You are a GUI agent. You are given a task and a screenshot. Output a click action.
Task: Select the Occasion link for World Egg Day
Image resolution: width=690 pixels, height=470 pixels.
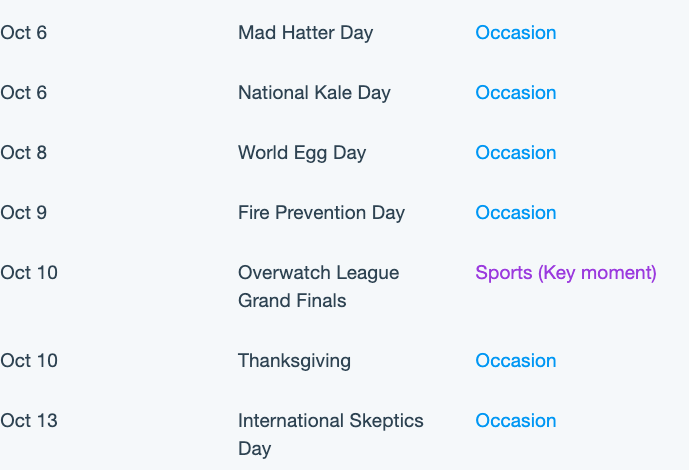pyautogui.click(x=516, y=153)
